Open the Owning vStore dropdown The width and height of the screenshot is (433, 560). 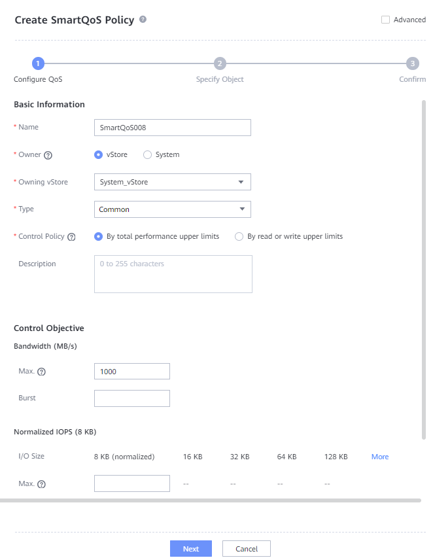(x=172, y=182)
